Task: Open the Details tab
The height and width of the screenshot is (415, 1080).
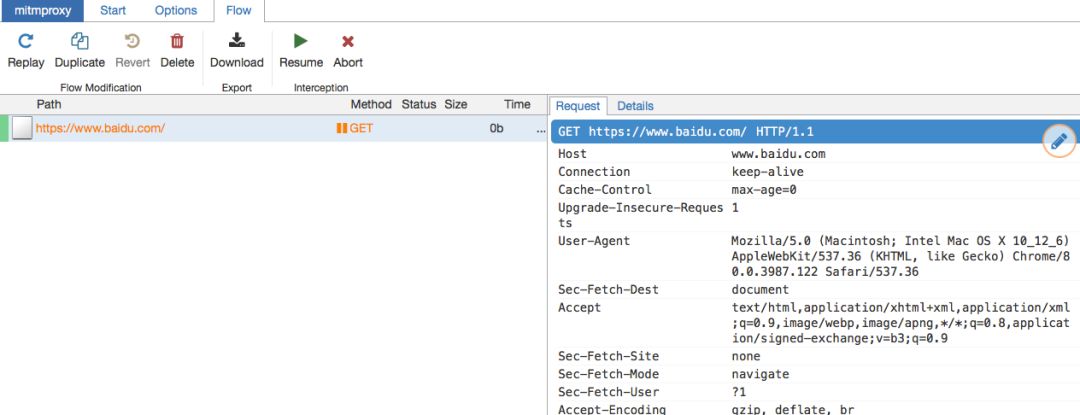Action: (635, 106)
